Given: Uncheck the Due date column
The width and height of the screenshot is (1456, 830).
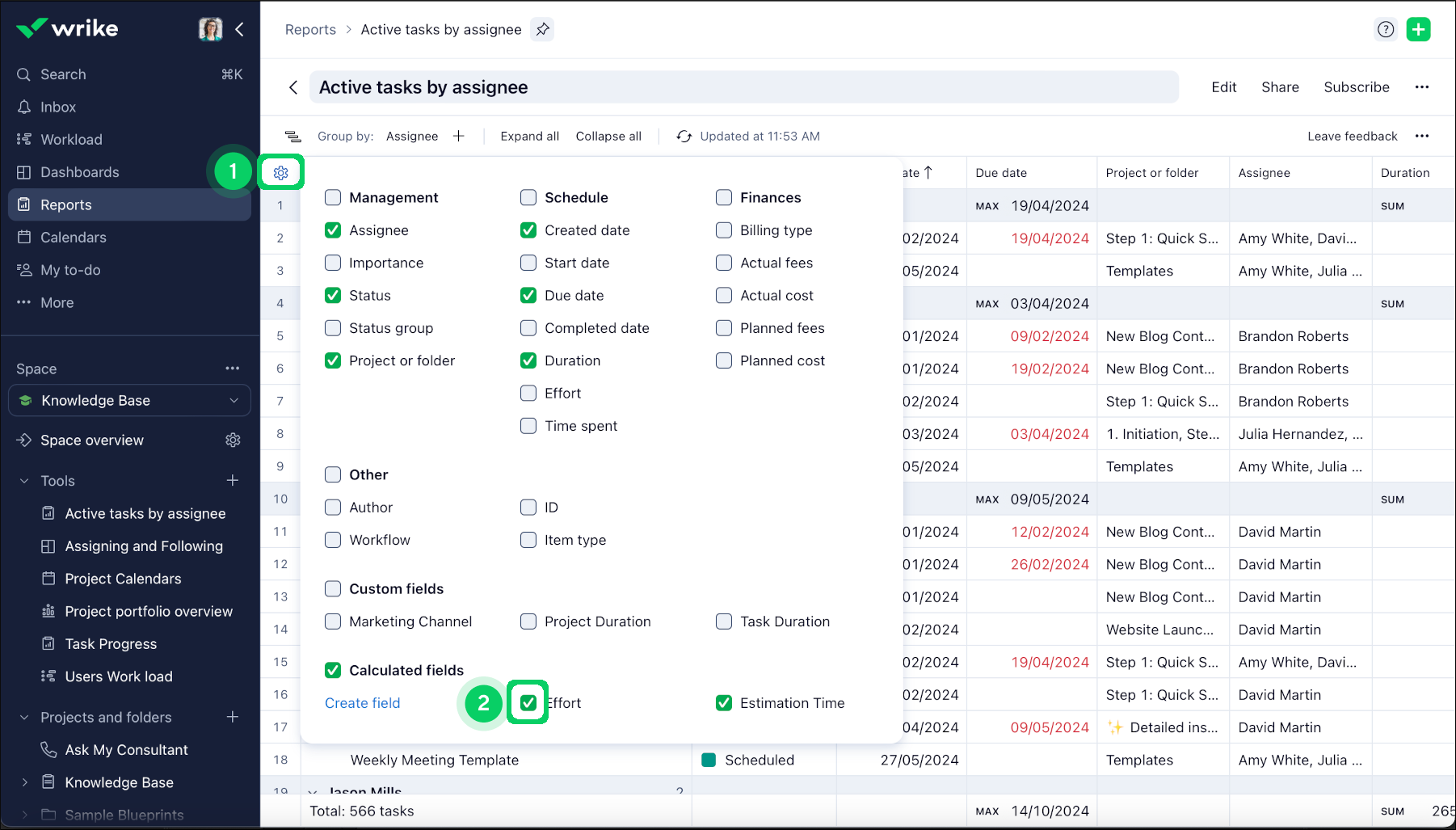Looking at the screenshot, I should 528,296.
